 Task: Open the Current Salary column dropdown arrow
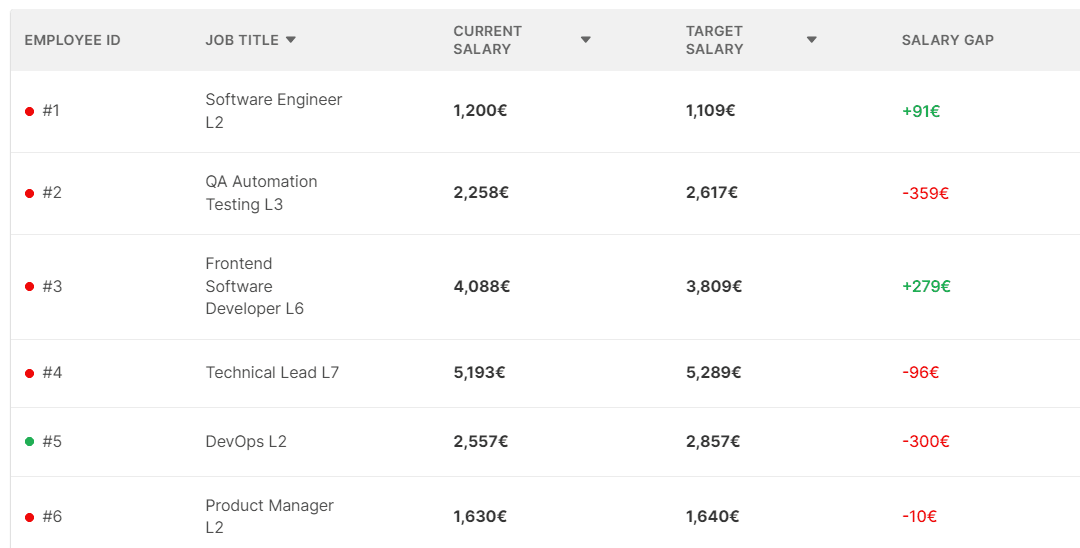tap(585, 40)
